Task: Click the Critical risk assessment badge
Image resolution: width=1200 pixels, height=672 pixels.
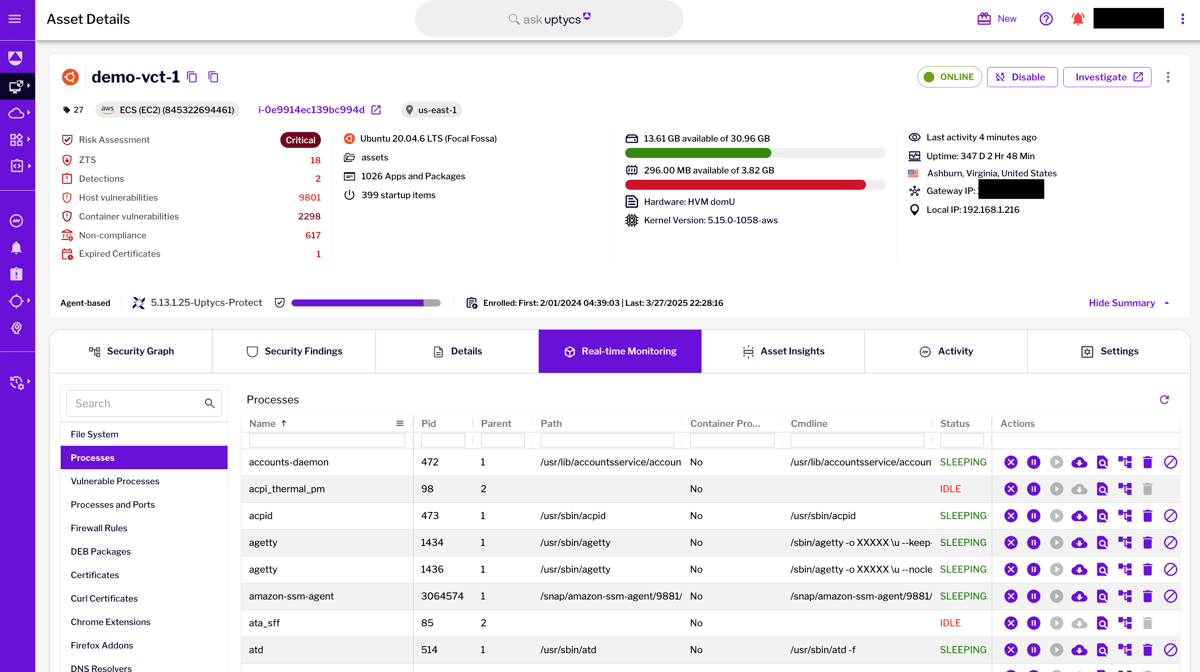Action: (300, 140)
